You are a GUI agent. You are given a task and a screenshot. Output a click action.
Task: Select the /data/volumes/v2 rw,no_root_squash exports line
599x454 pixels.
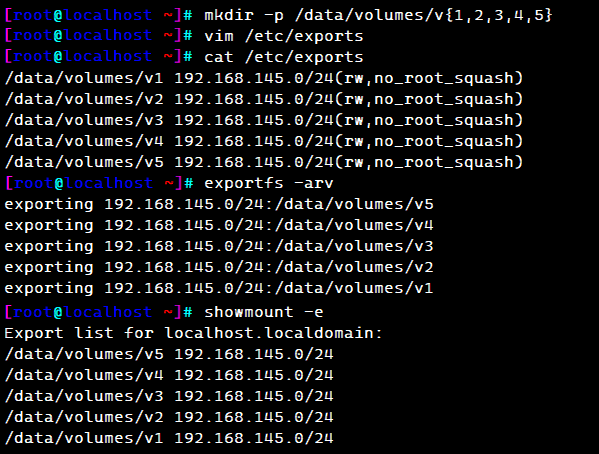[264, 99]
